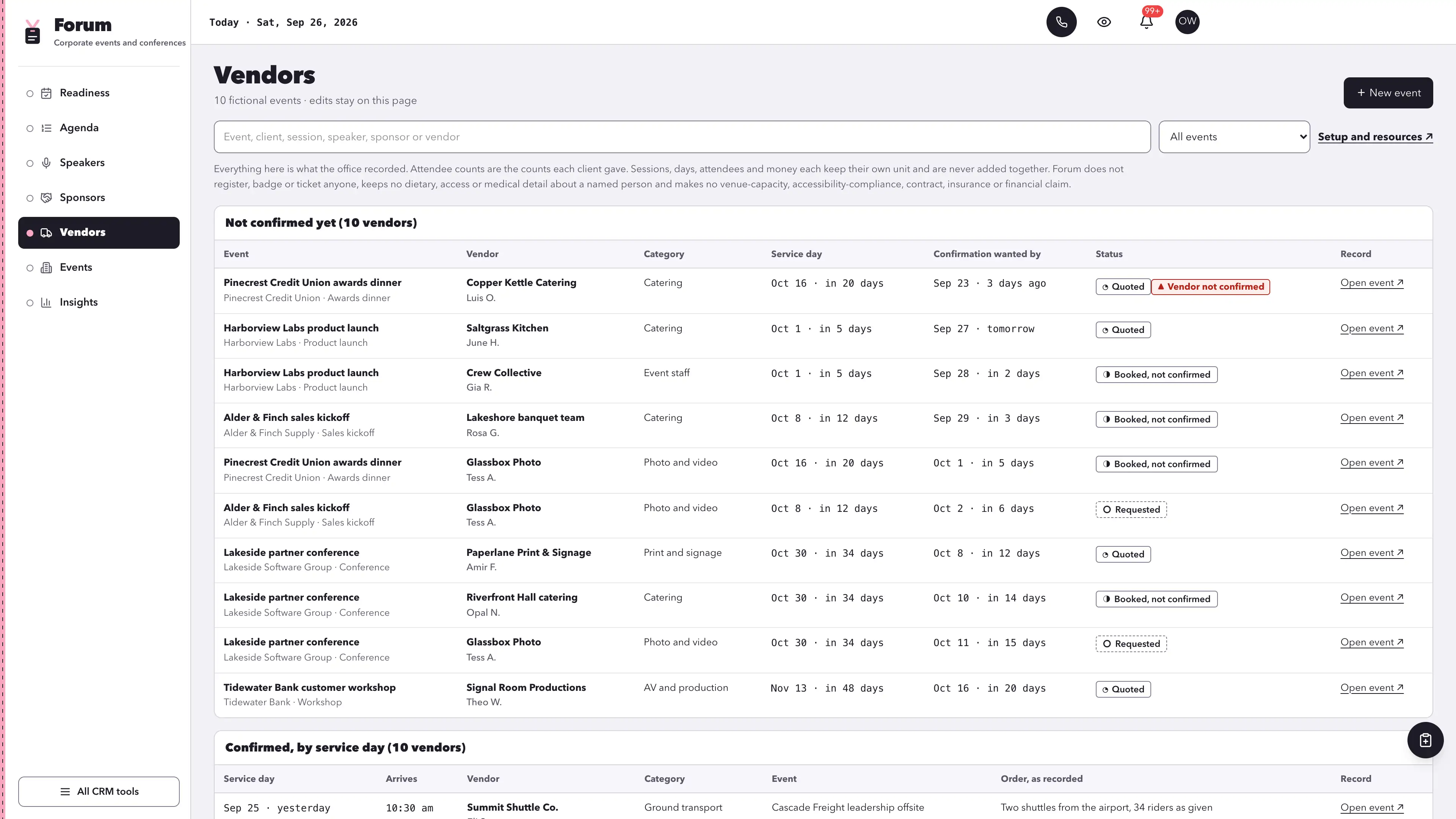
Task: Open the All CRM tools menu
Action: [x=99, y=791]
